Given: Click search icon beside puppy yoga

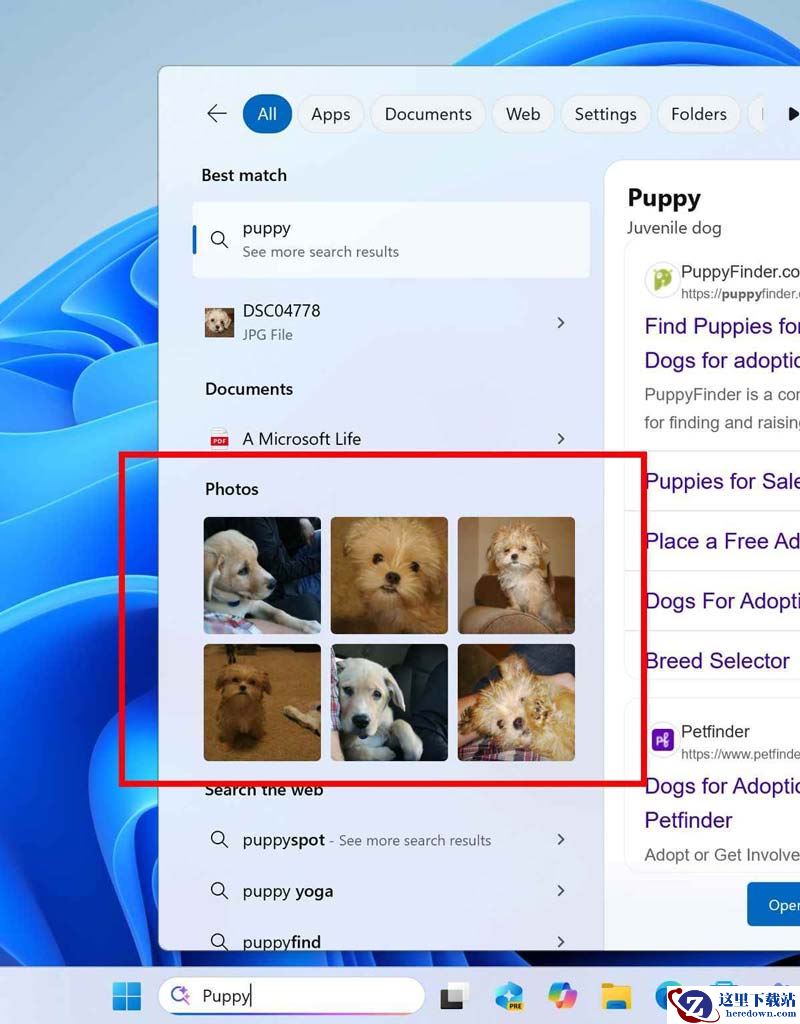Looking at the screenshot, I should [219, 890].
